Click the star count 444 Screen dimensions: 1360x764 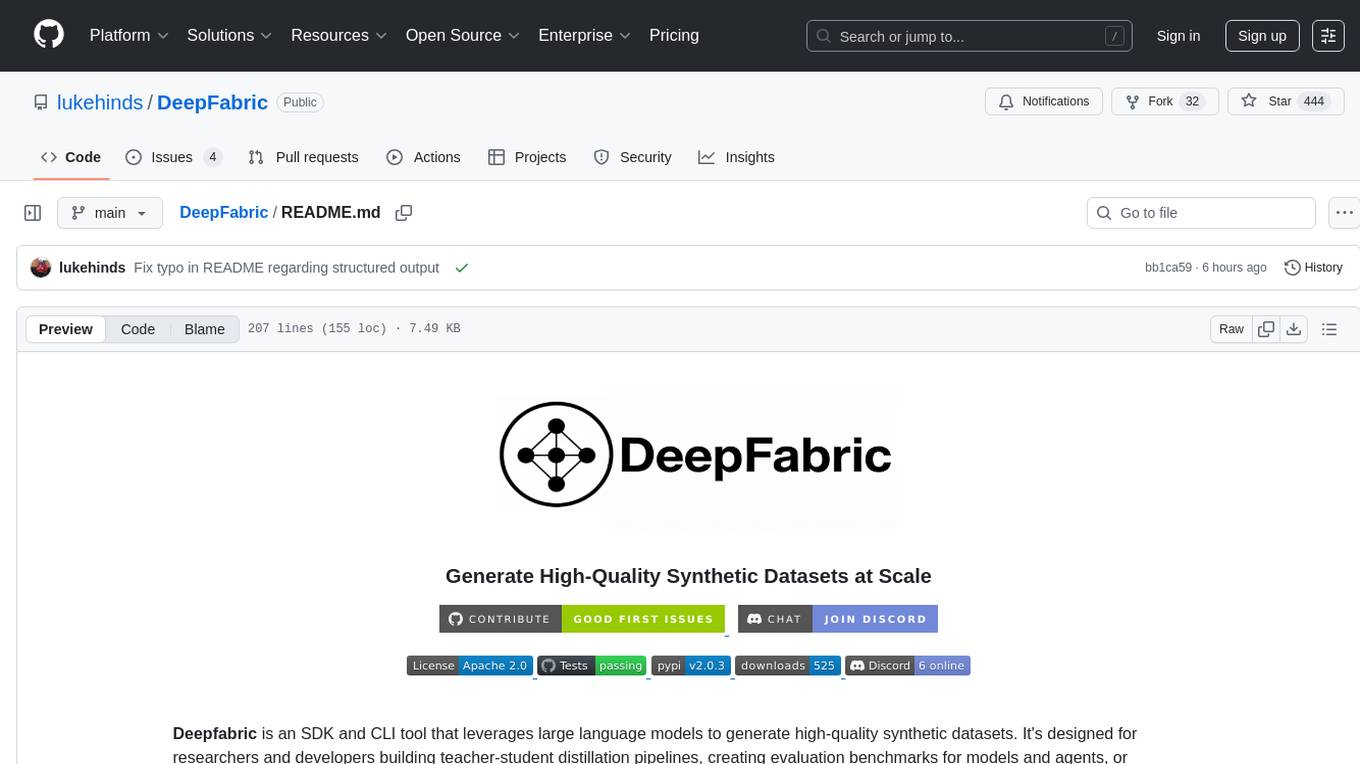pos(1314,102)
